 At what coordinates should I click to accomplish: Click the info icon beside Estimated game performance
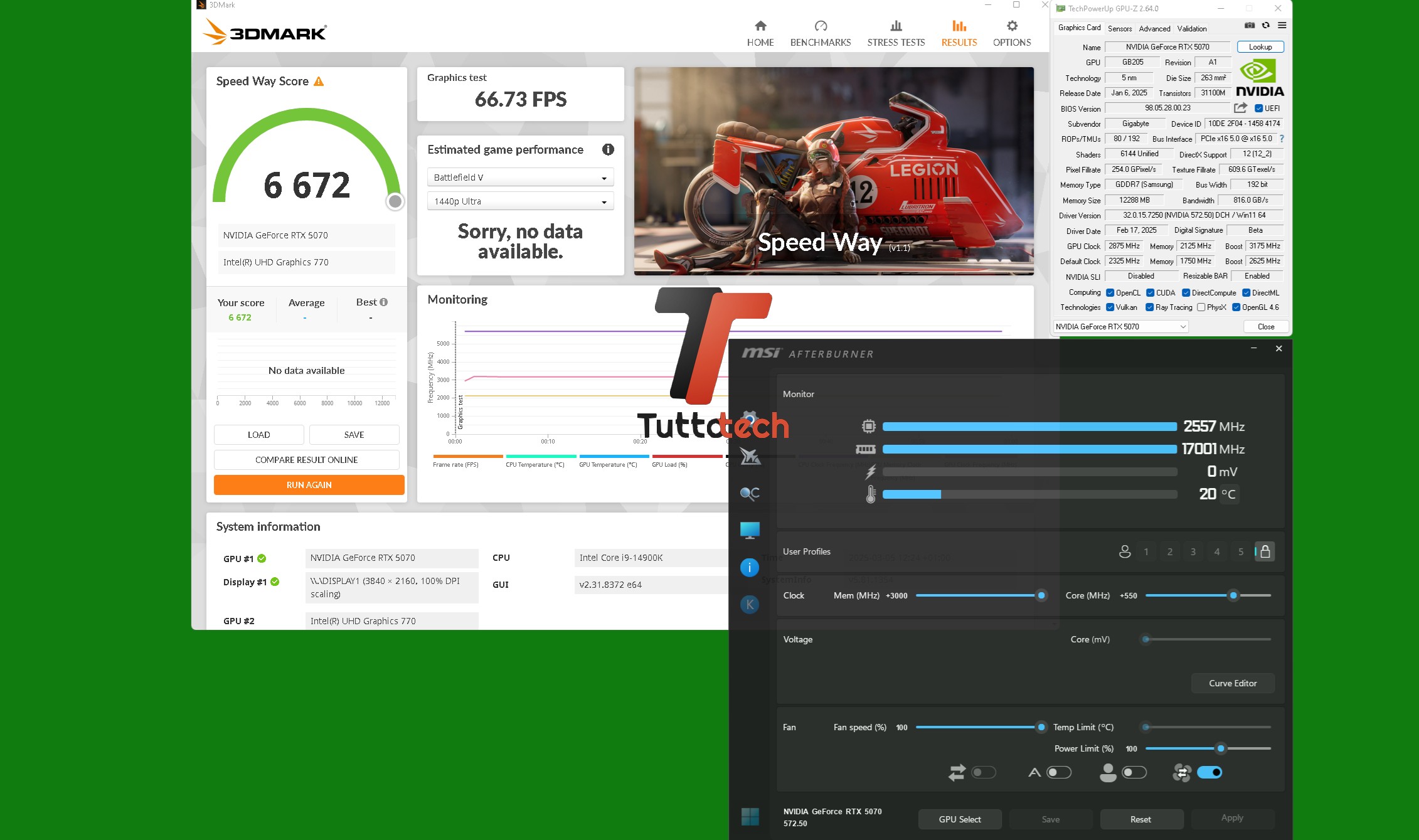pos(608,149)
